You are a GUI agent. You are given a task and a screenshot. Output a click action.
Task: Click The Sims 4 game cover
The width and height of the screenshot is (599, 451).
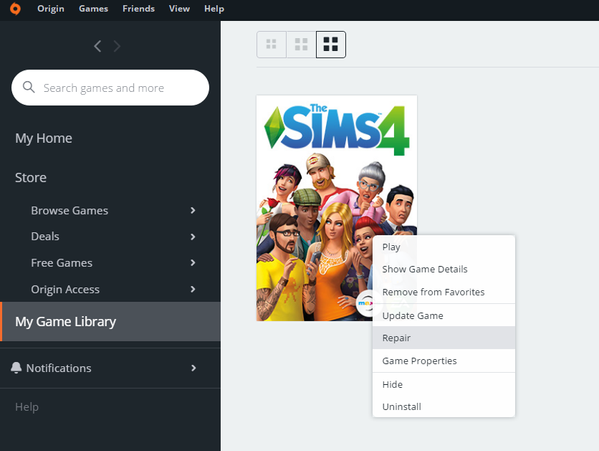click(x=336, y=208)
